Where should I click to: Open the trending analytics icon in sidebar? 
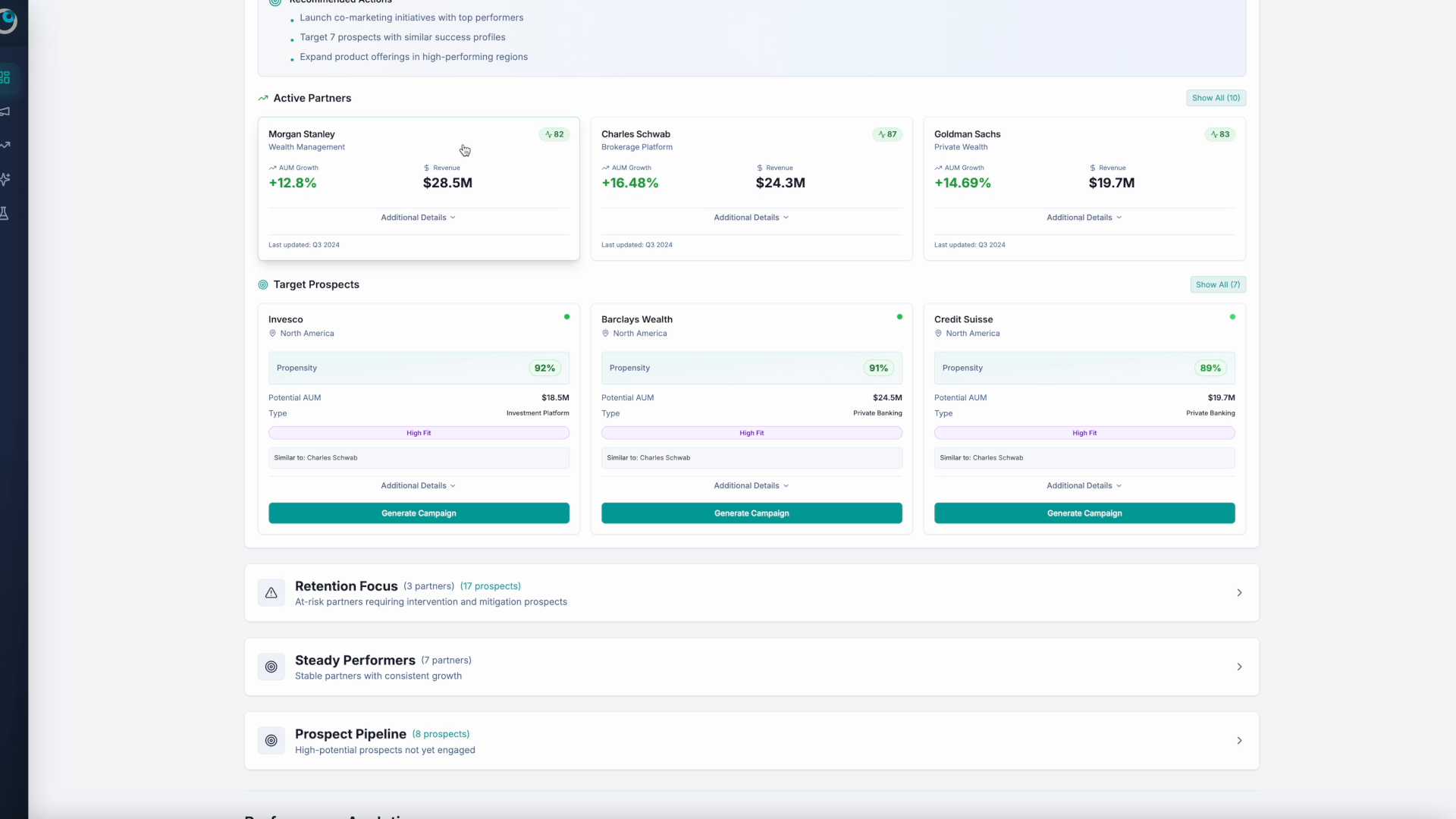[x=5, y=145]
